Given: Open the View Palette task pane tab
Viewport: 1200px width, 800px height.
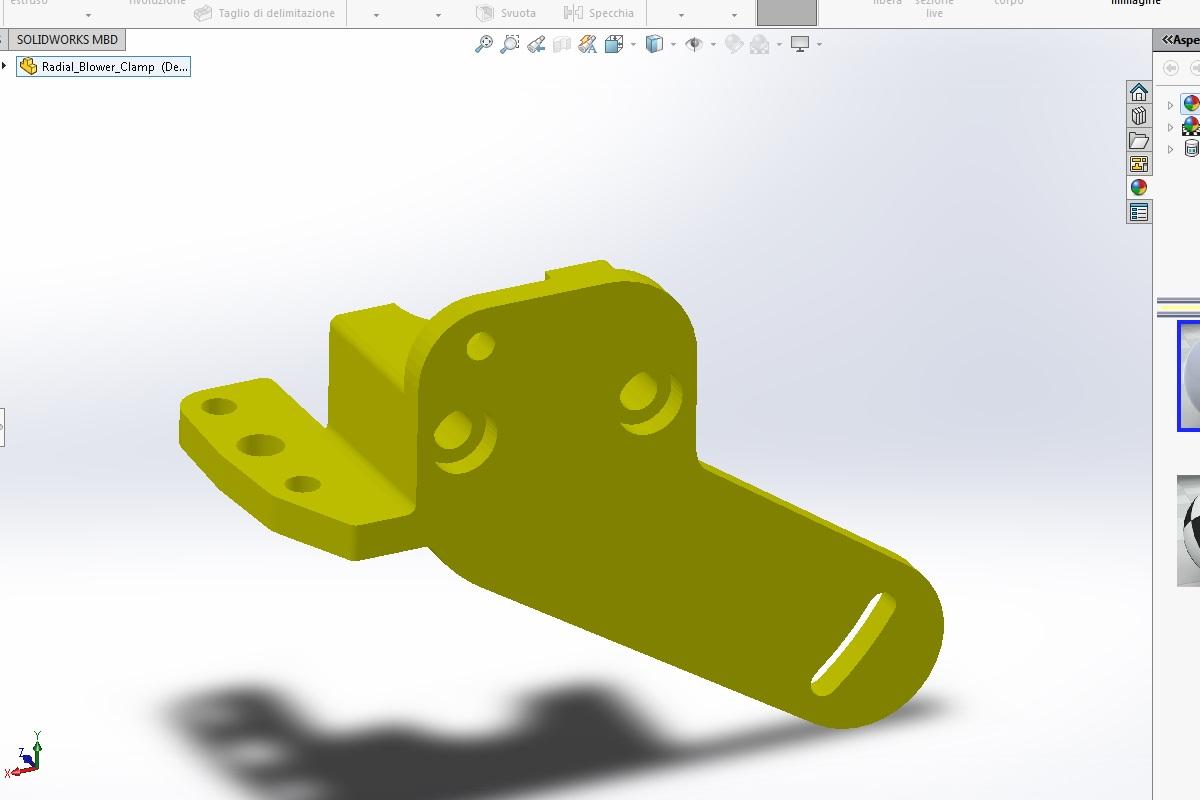Looking at the screenshot, I should [x=1138, y=164].
